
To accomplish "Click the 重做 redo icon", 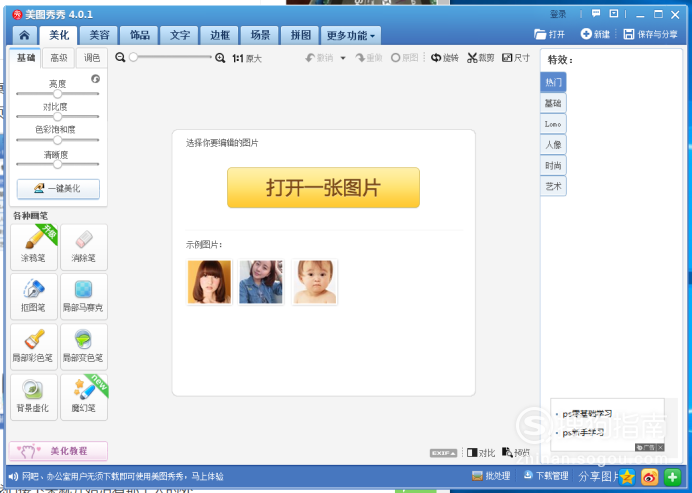I will pos(360,58).
